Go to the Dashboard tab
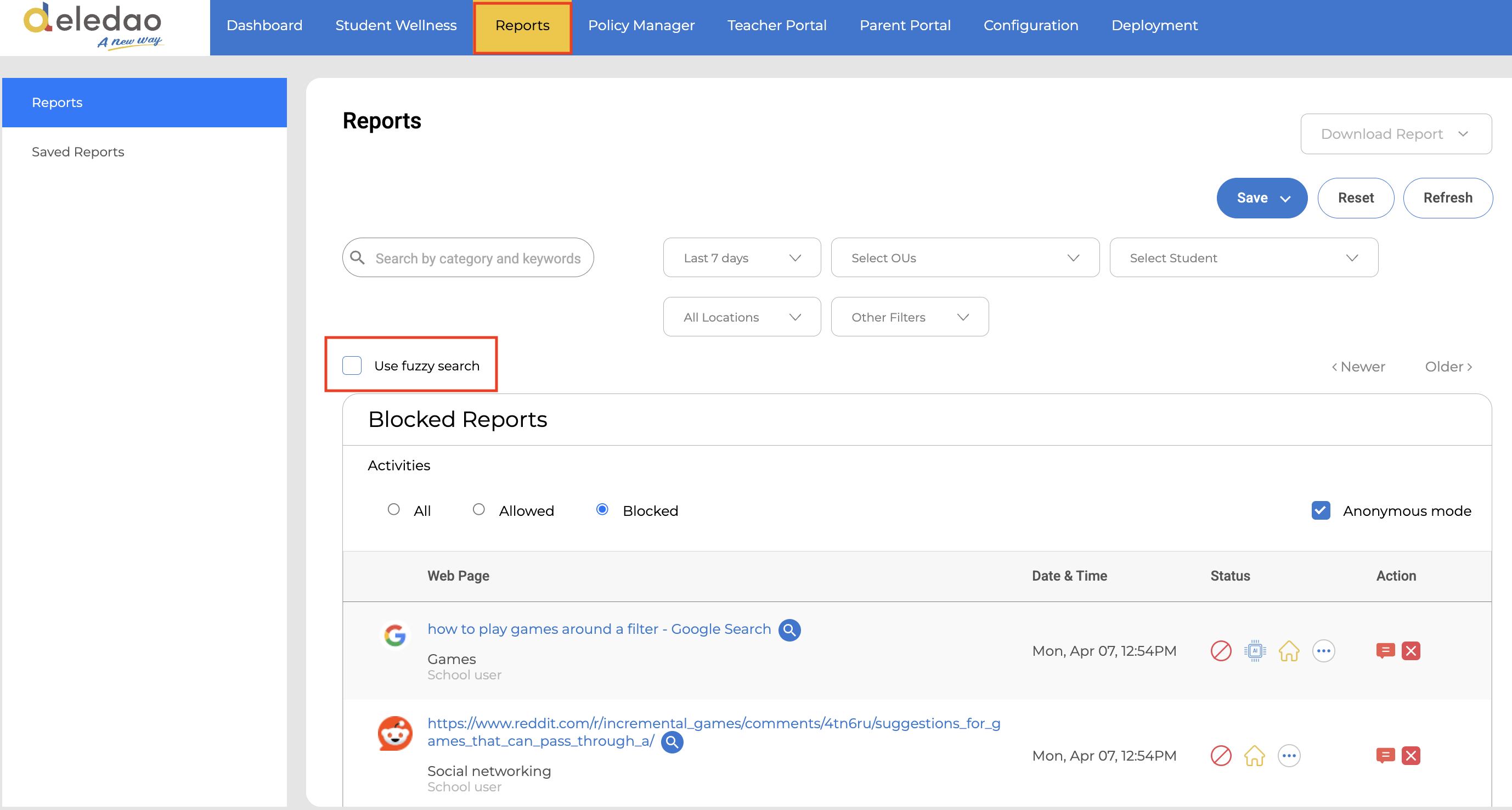 [x=265, y=25]
